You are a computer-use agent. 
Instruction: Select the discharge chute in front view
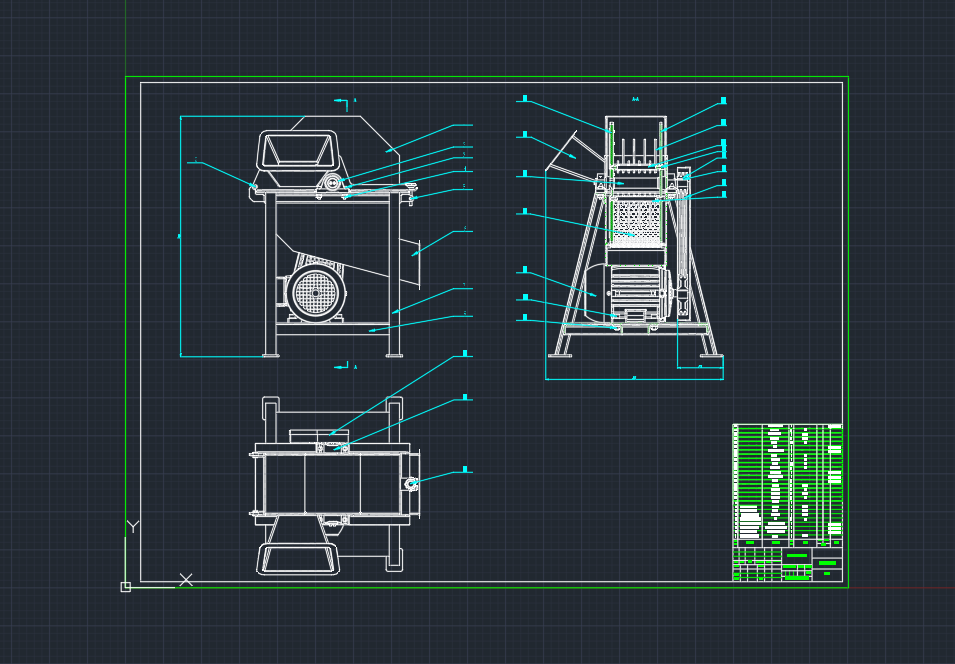coord(410,262)
